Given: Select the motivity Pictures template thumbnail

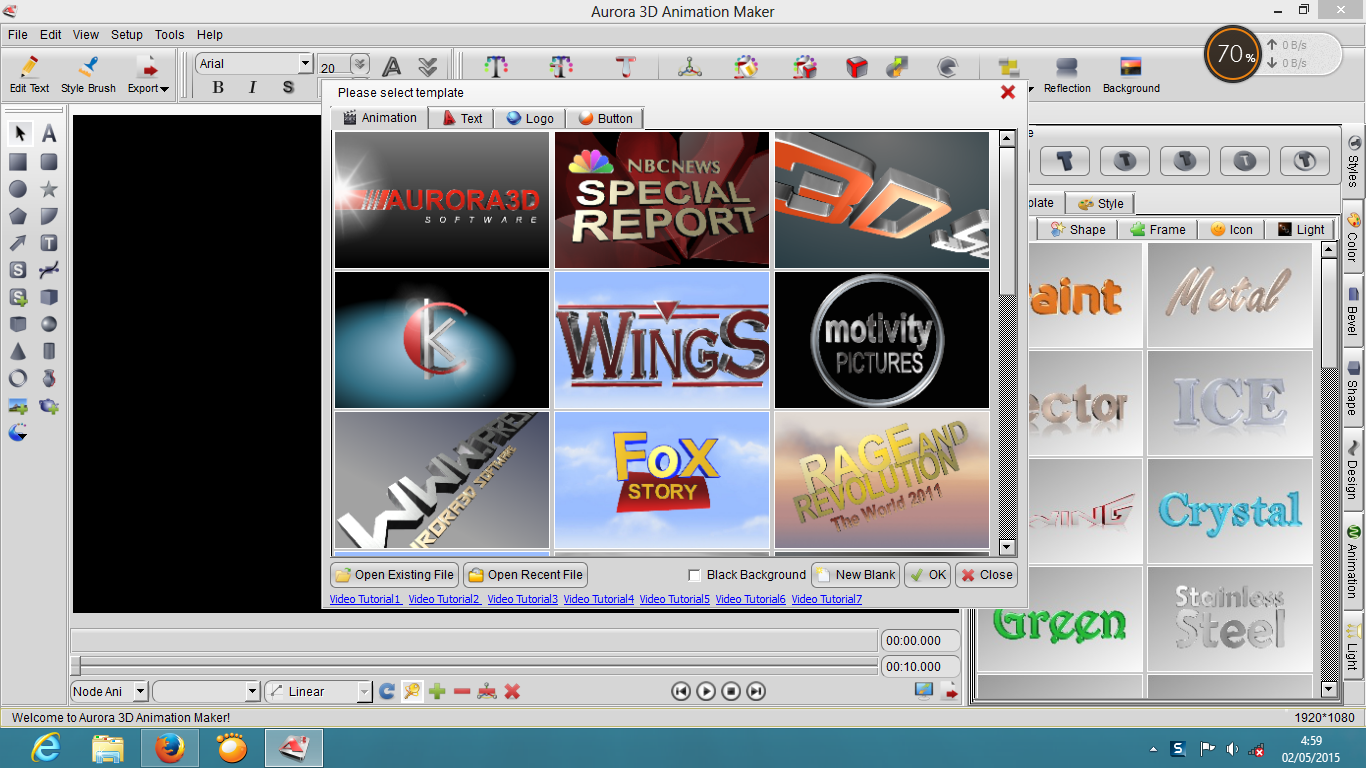Looking at the screenshot, I should [x=882, y=340].
